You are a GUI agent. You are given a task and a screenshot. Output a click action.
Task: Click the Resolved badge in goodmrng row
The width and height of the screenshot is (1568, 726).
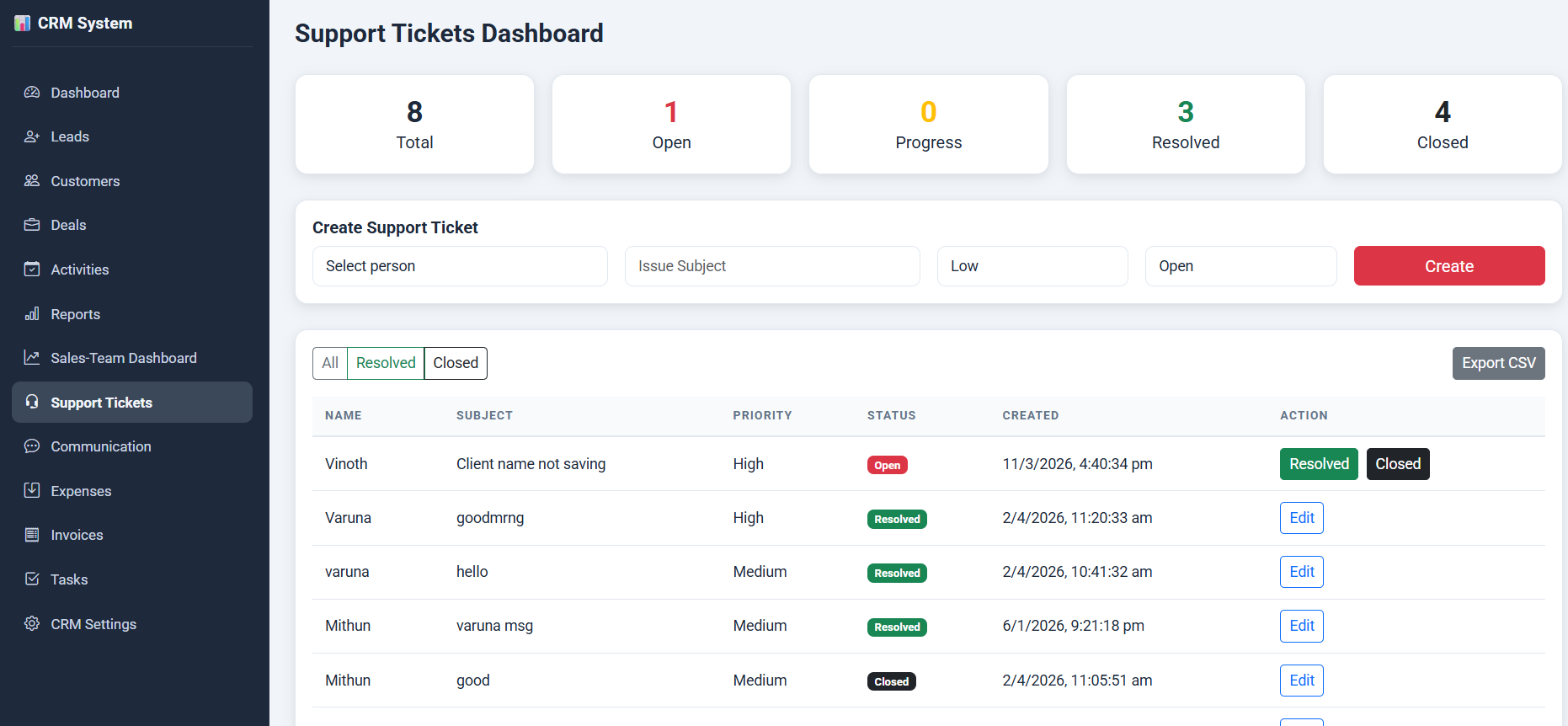pyautogui.click(x=897, y=519)
